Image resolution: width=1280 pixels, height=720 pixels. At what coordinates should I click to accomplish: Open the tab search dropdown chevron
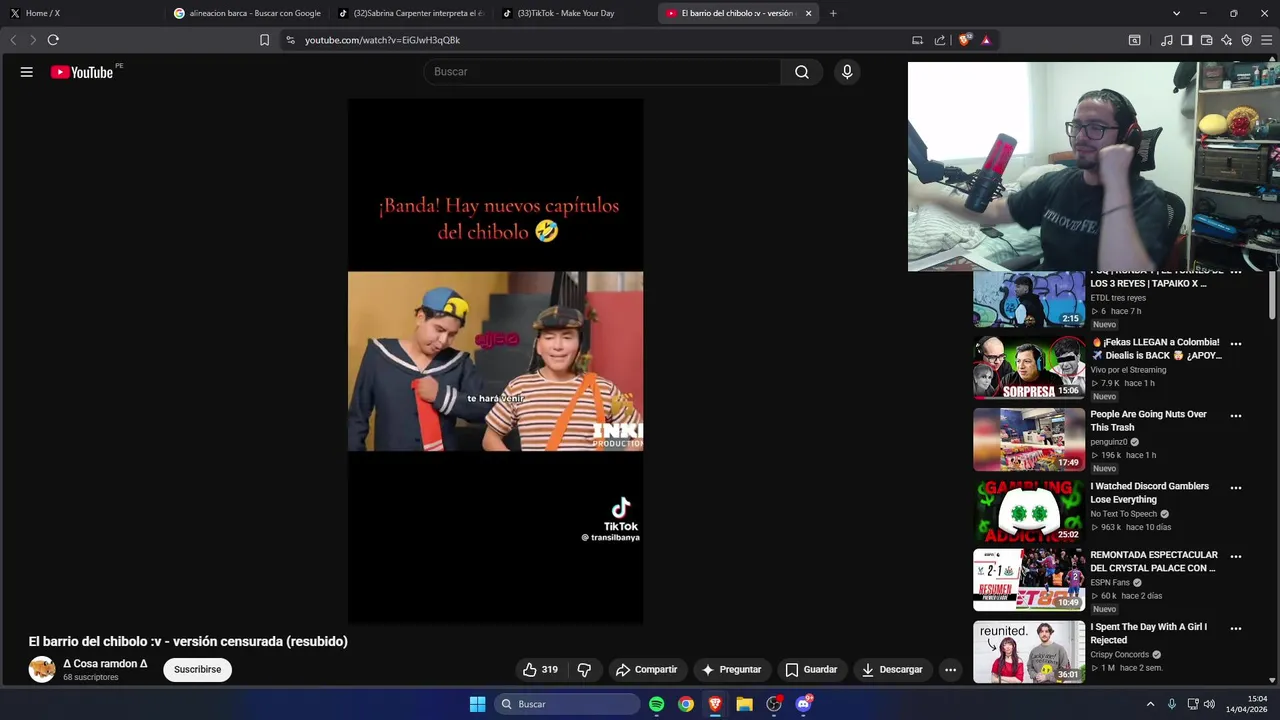click(1176, 13)
